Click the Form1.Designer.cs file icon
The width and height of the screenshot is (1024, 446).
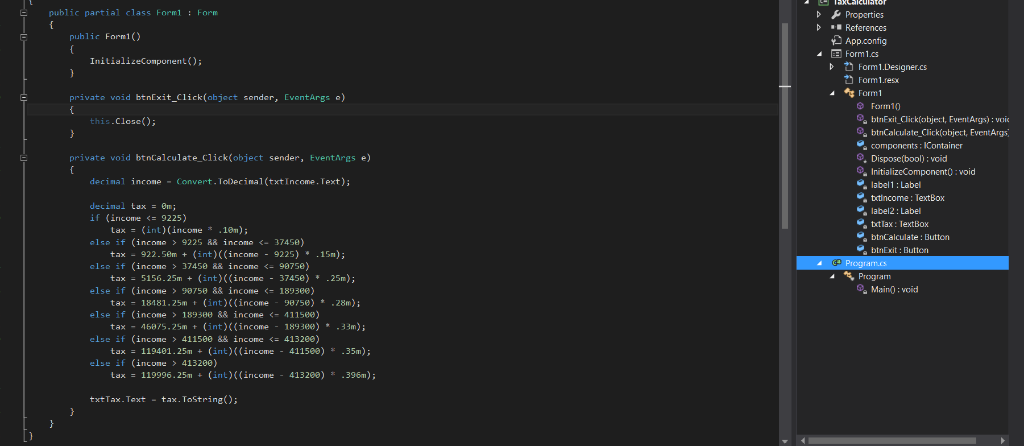[849, 67]
